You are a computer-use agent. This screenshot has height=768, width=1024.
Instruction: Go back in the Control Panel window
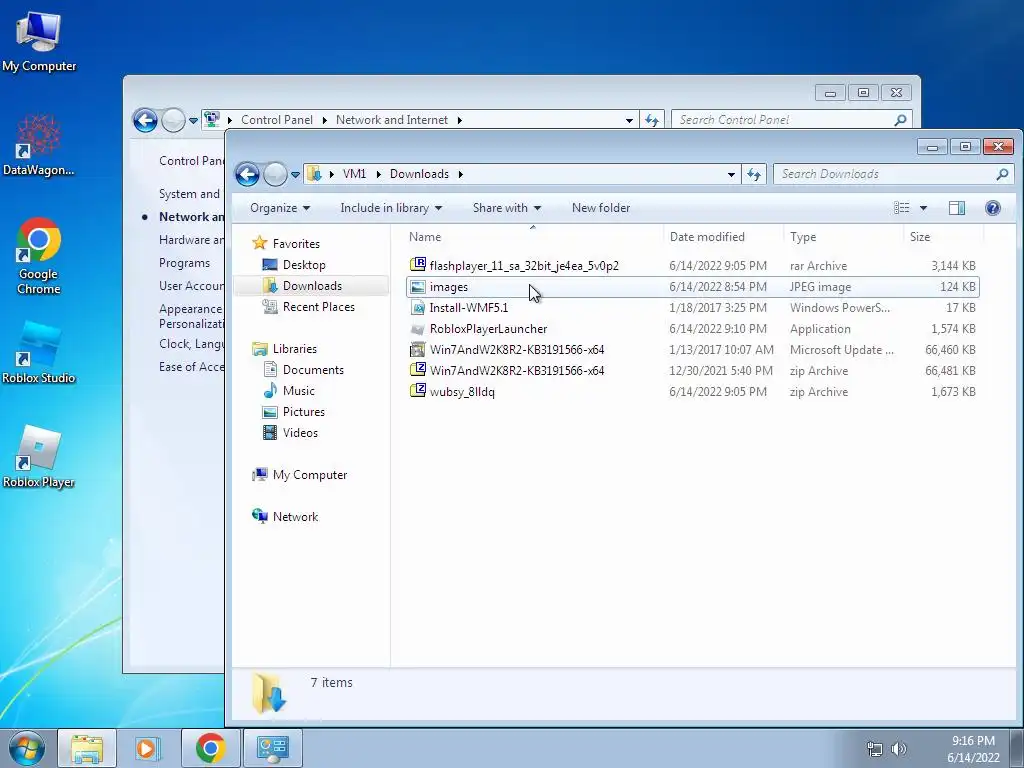tap(145, 120)
